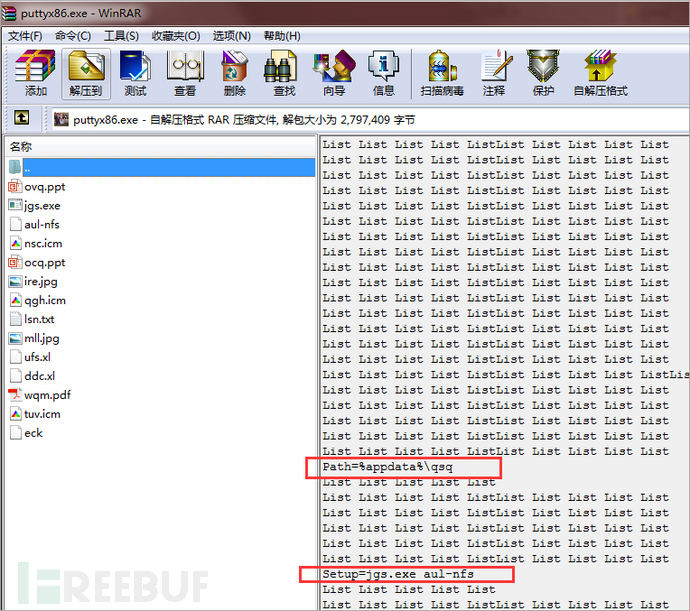The width and height of the screenshot is (690, 611).
Task: Click the mll.jpg image icon
Action: [15, 338]
